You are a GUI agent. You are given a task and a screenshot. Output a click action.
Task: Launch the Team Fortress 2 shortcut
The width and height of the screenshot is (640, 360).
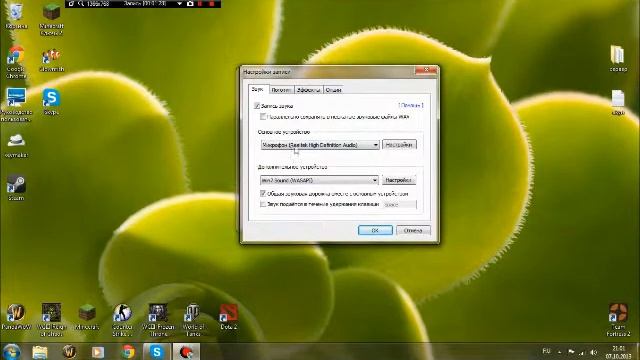[618, 320]
